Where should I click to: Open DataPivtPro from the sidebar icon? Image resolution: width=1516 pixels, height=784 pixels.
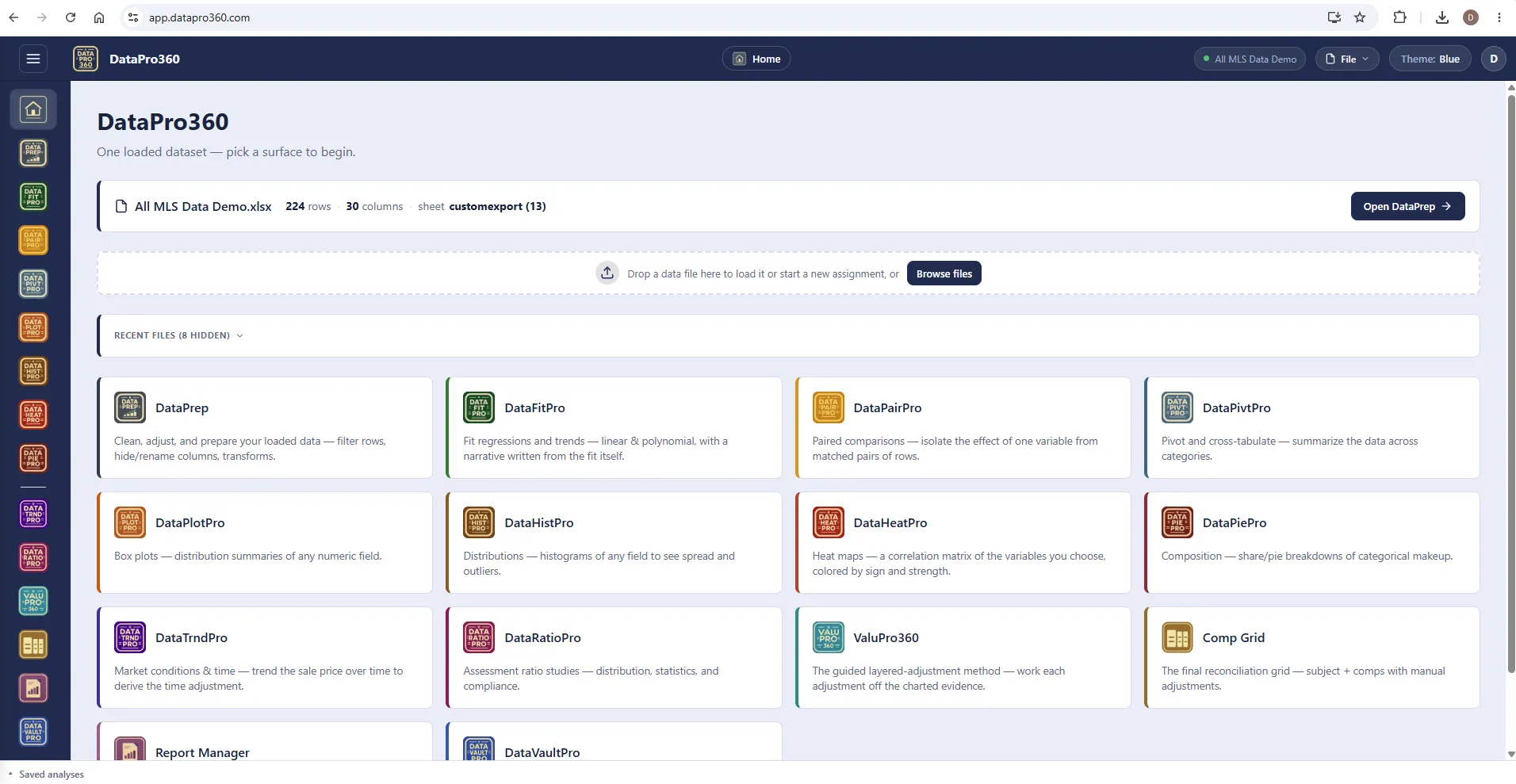coord(33,284)
